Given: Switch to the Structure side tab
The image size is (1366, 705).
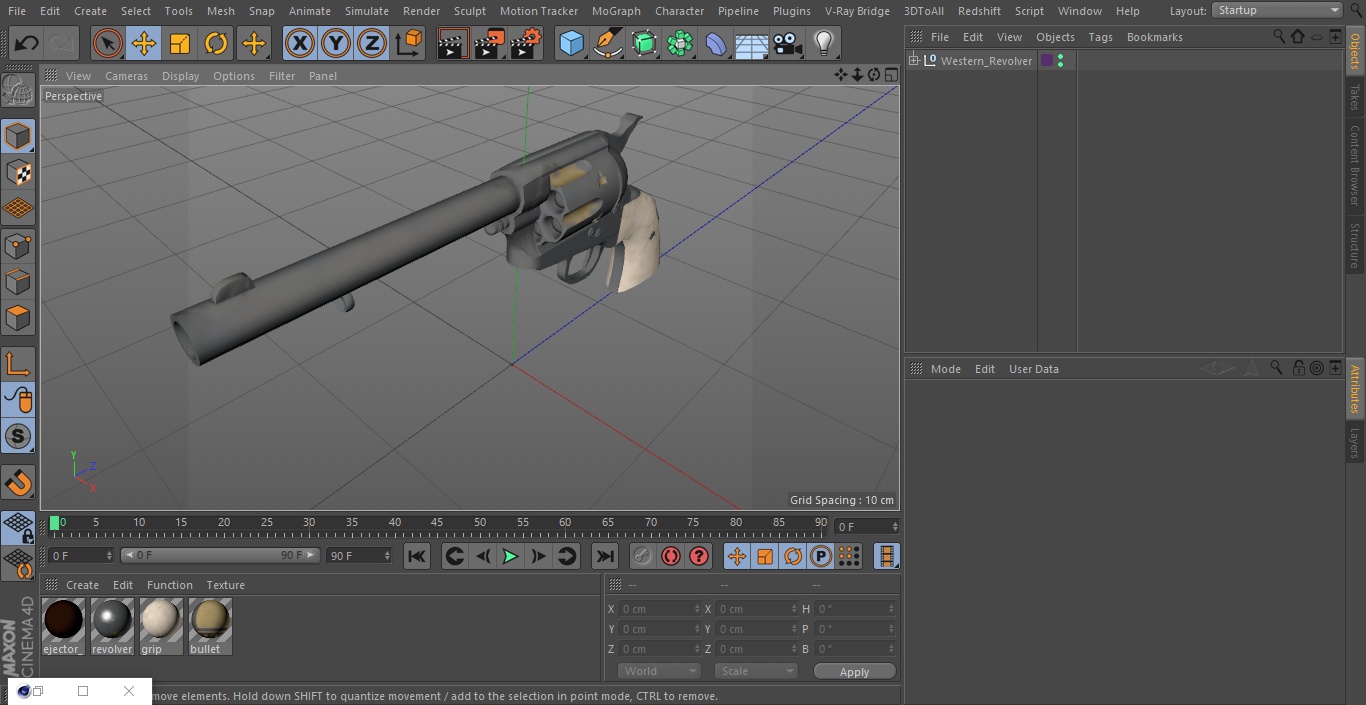Looking at the screenshot, I should click(x=1355, y=246).
